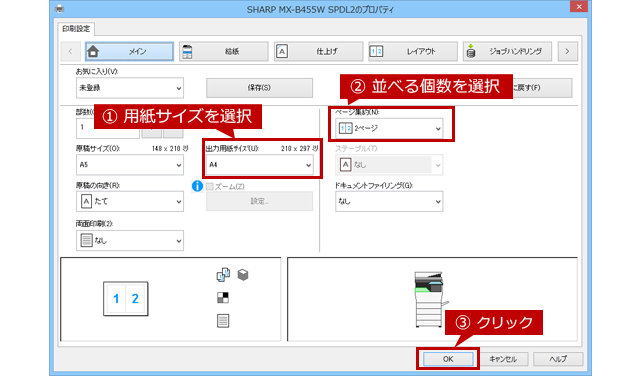Image resolution: width=640 pixels, height=376 pixels.
Task: Click the OK button
Action: pos(448,359)
